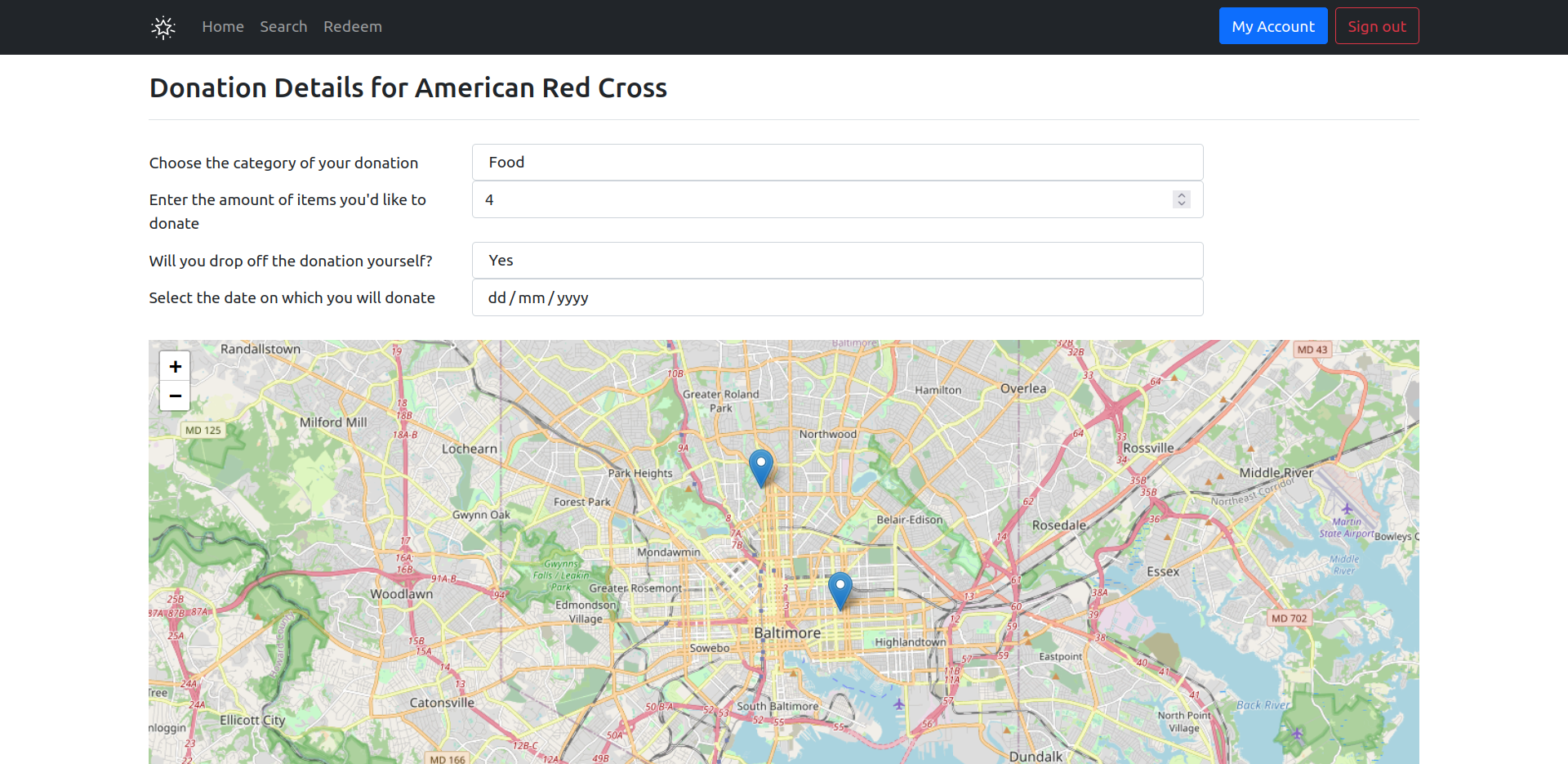Screen dimensions: 1568x764
Task: Select the map pin near Northwood
Action: [x=761, y=468]
